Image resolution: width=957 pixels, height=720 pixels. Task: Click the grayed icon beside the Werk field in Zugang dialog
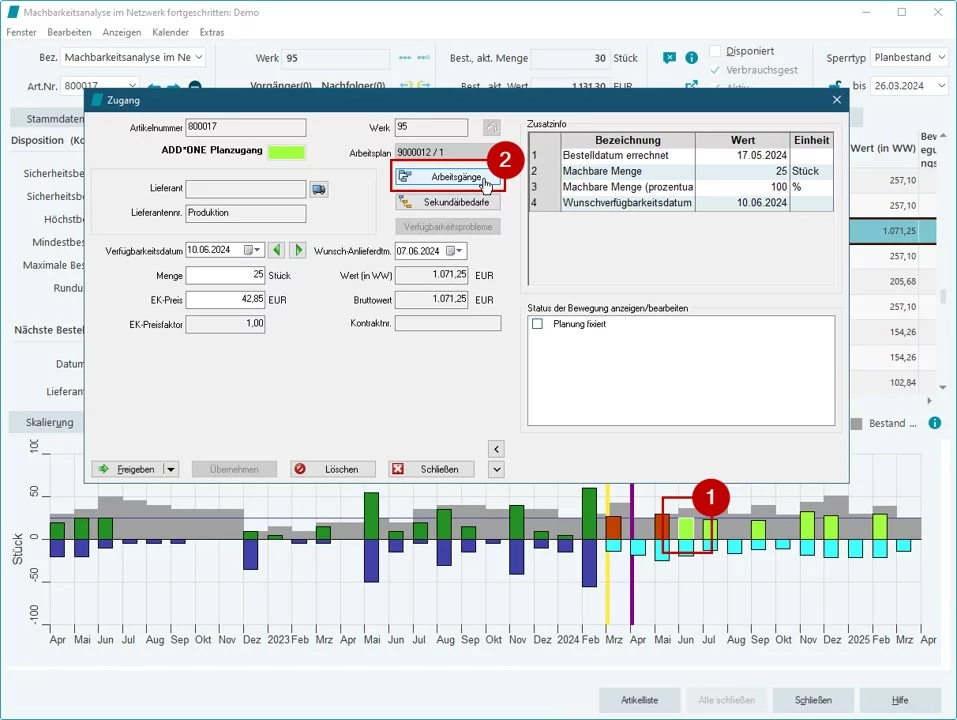(x=491, y=127)
